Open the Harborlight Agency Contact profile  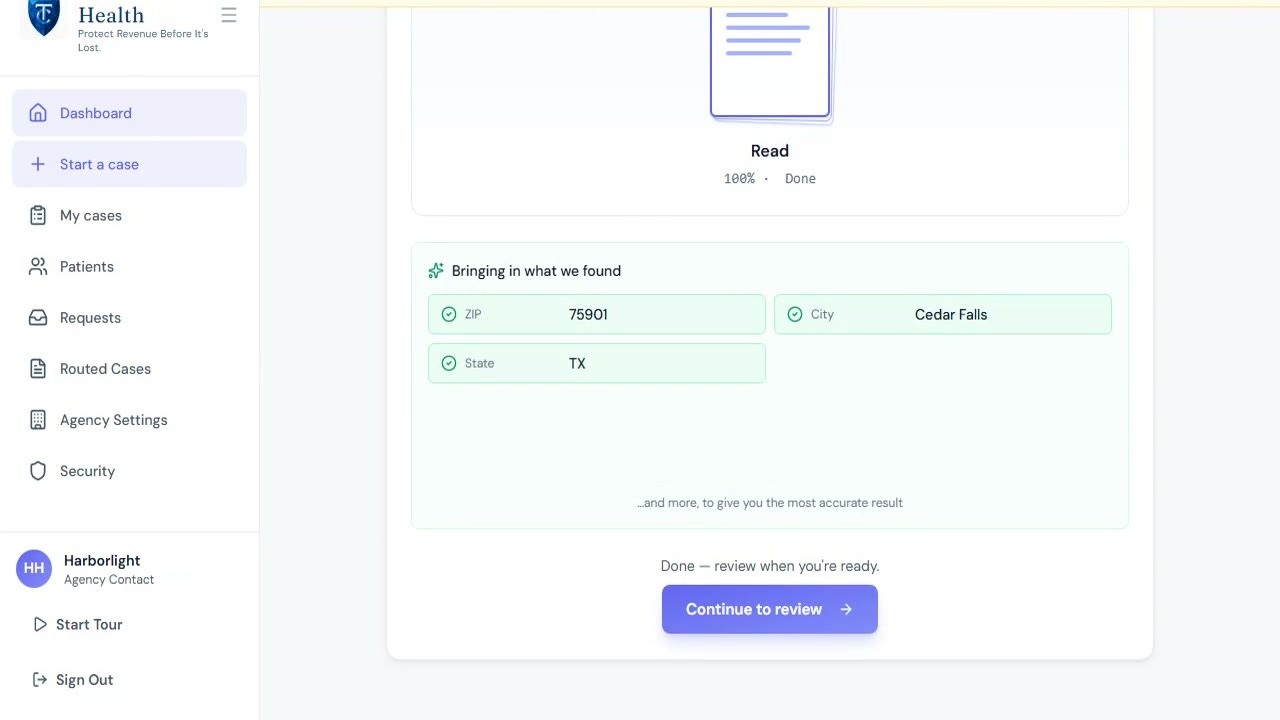click(109, 569)
